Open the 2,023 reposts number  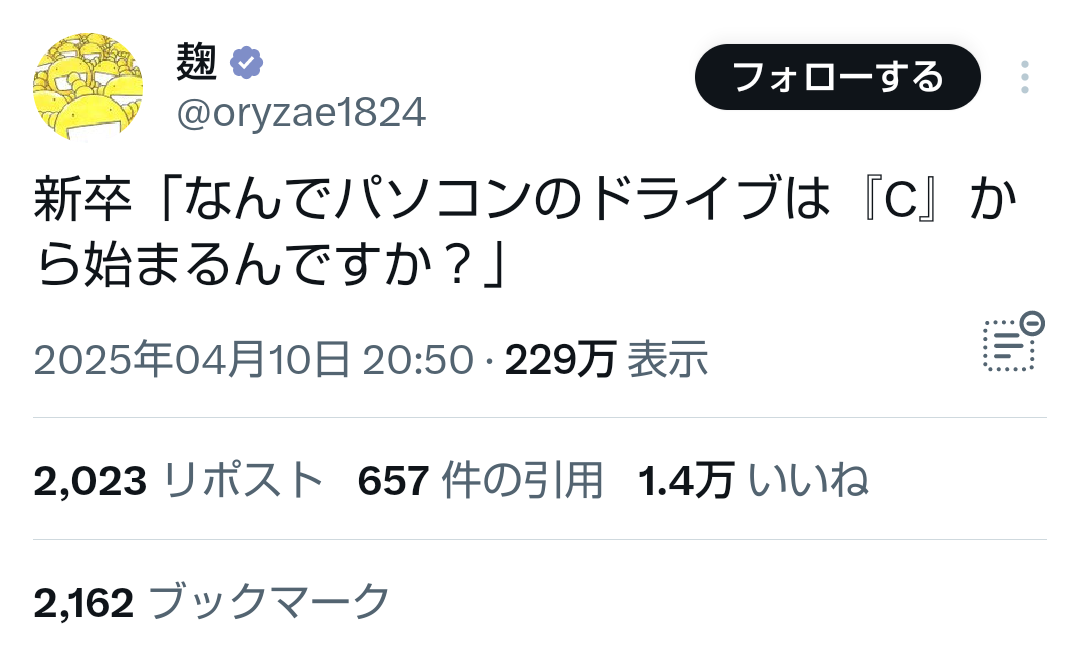[90, 481]
